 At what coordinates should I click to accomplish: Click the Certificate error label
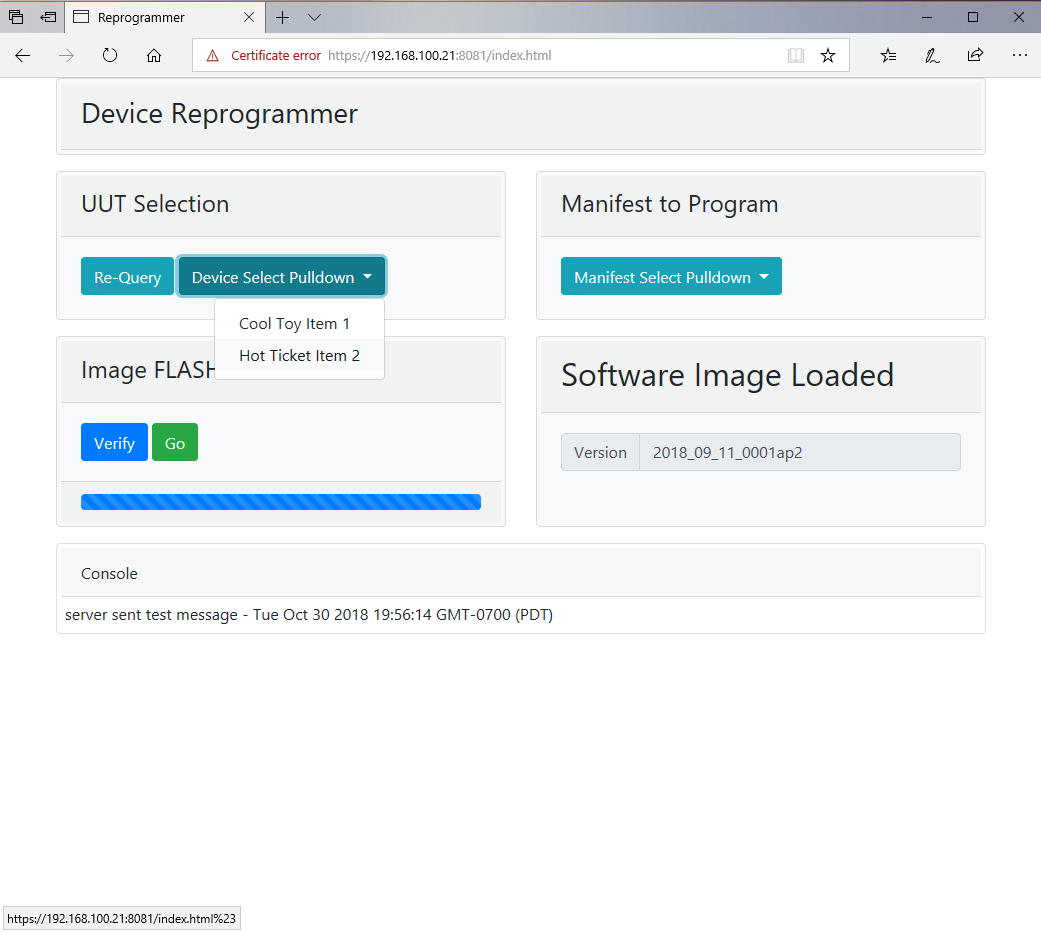pos(276,56)
